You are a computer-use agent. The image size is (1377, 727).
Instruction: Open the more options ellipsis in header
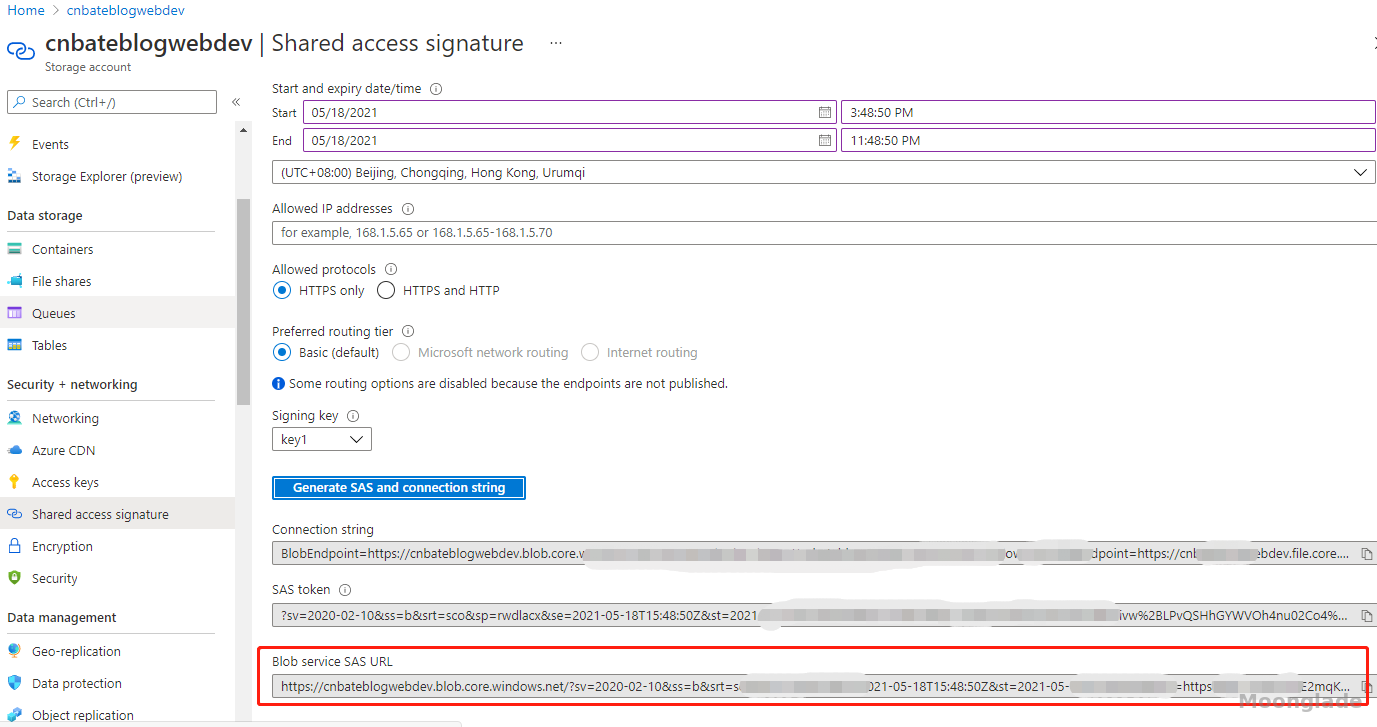(556, 43)
